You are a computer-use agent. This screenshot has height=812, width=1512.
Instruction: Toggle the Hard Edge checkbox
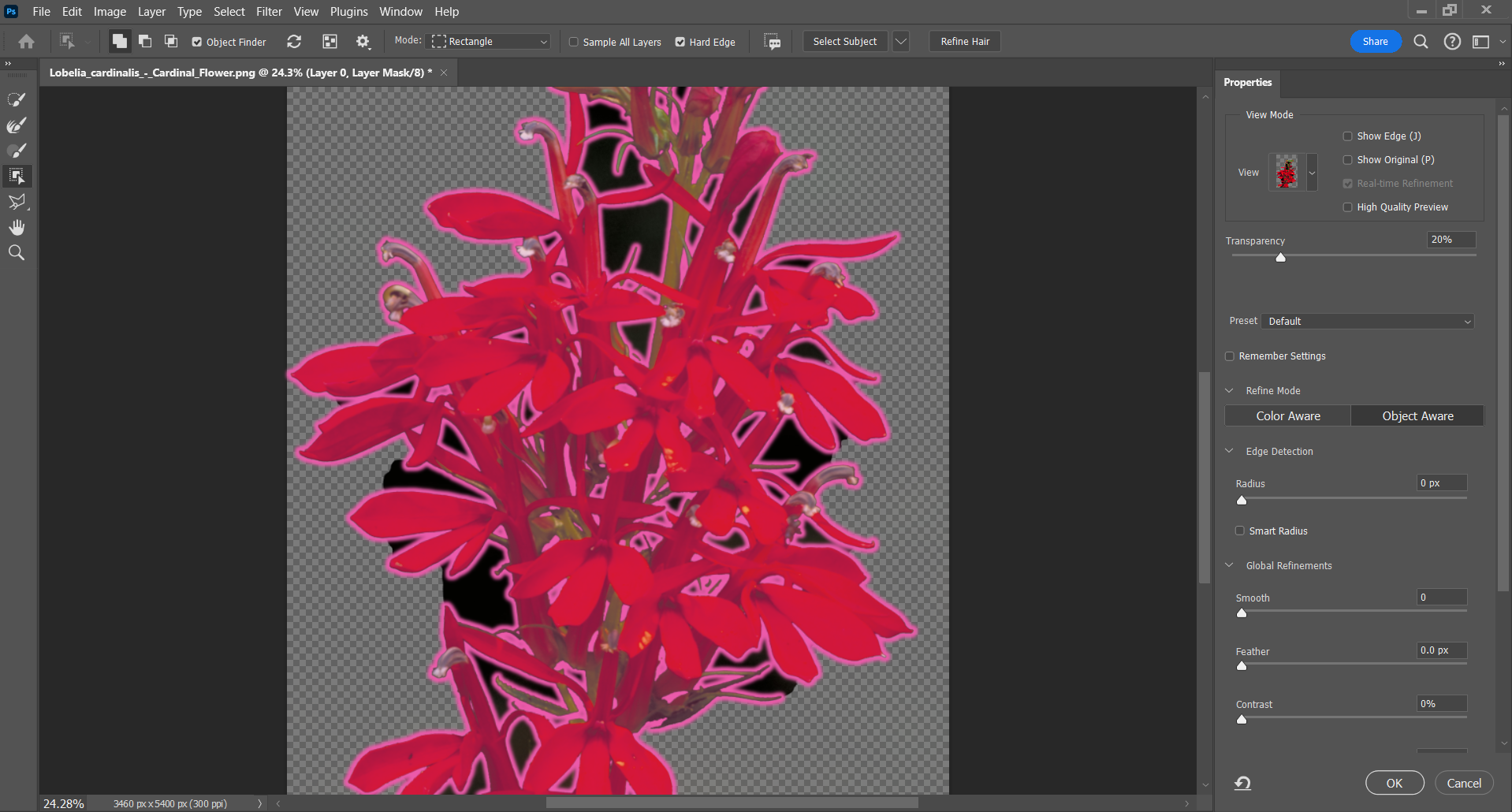point(680,43)
